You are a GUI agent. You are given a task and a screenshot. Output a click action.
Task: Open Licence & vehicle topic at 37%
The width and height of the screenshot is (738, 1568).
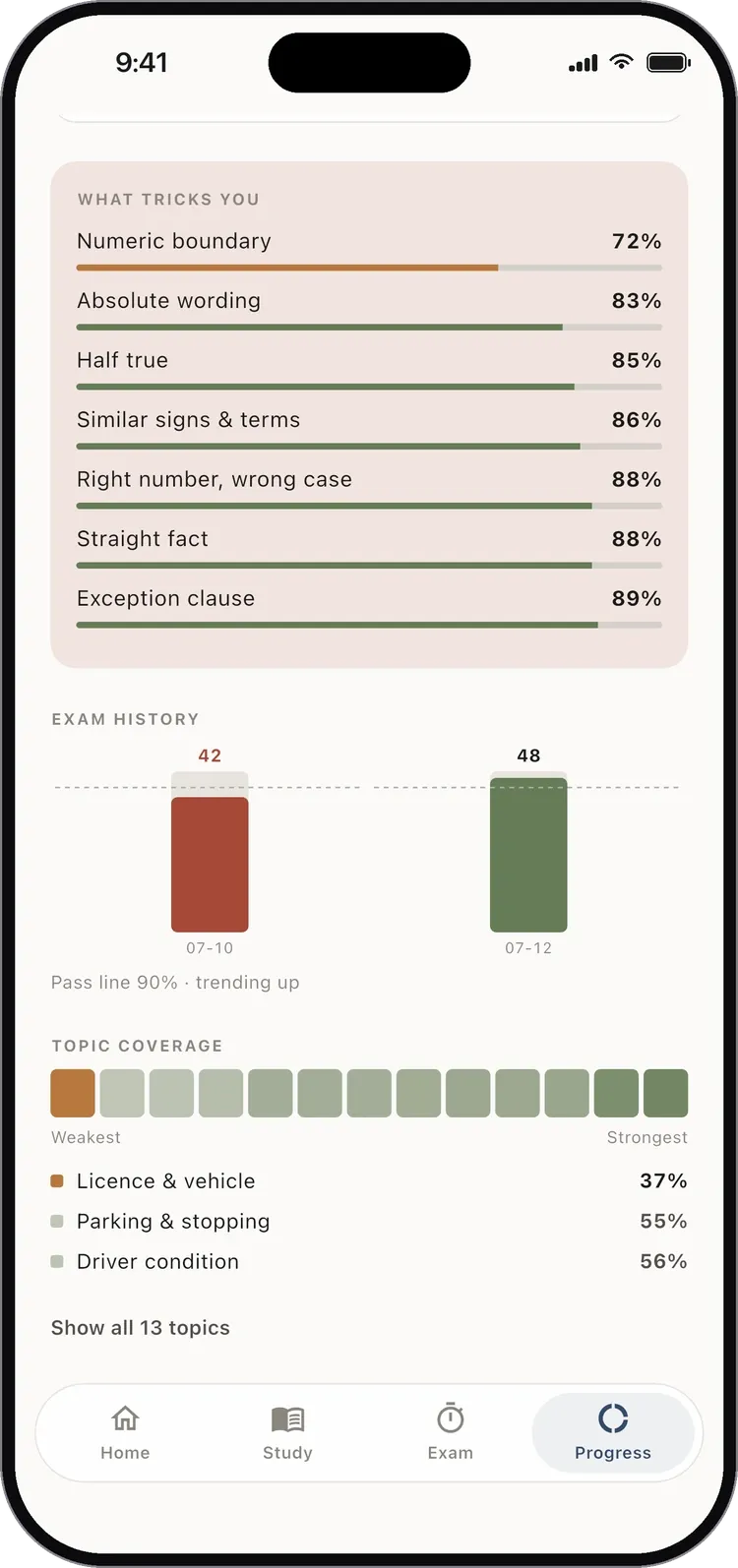[369, 1180]
